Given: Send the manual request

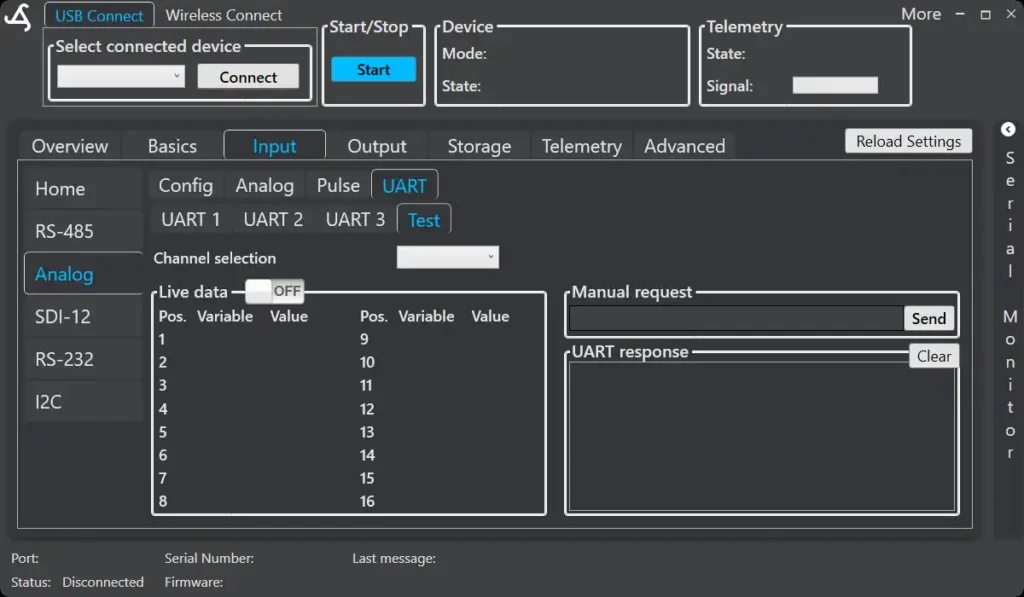Looking at the screenshot, I should [928, 318].
